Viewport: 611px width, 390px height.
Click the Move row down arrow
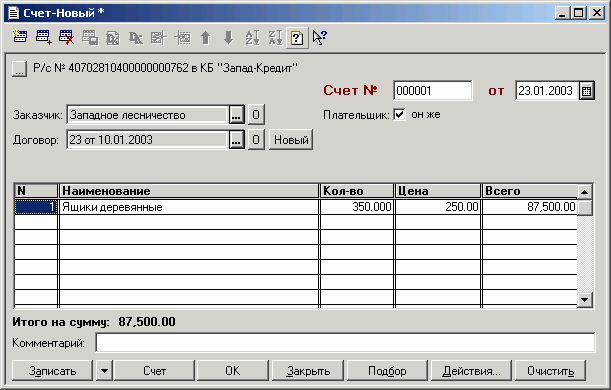229,37
